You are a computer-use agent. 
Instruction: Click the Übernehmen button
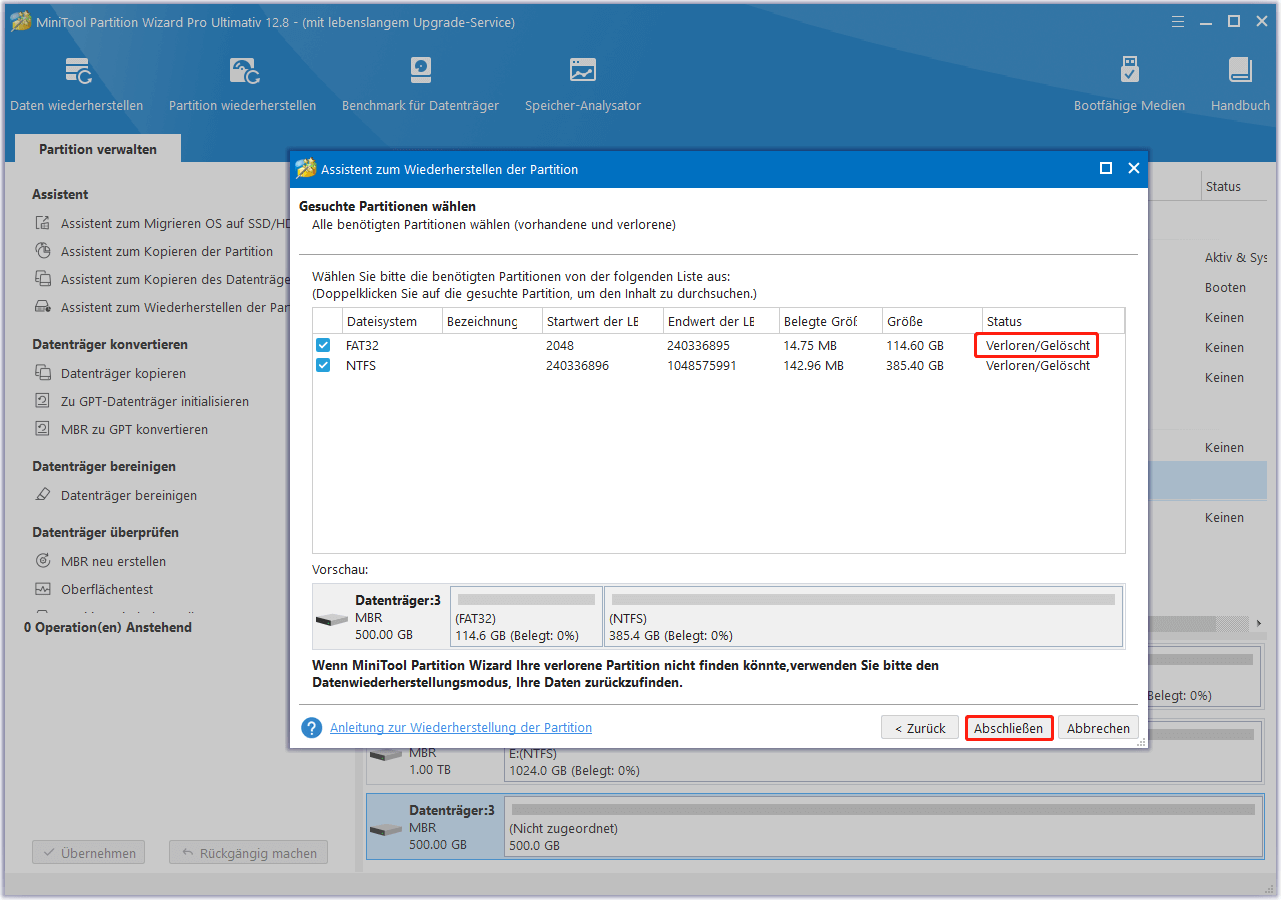[89, 853]
